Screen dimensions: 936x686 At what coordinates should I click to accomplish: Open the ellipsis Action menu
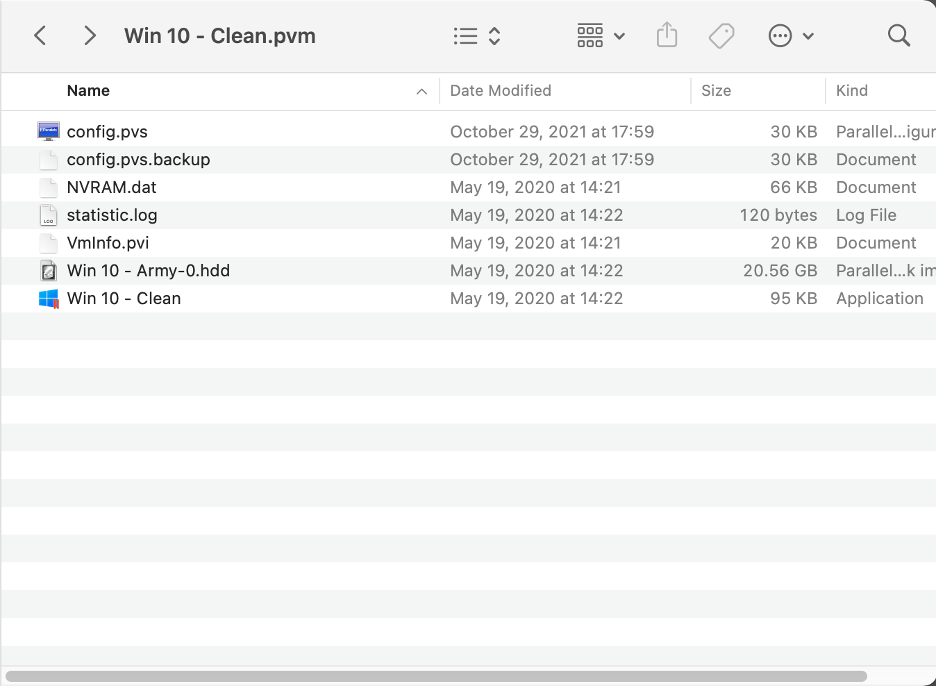(x=790, y=36)
